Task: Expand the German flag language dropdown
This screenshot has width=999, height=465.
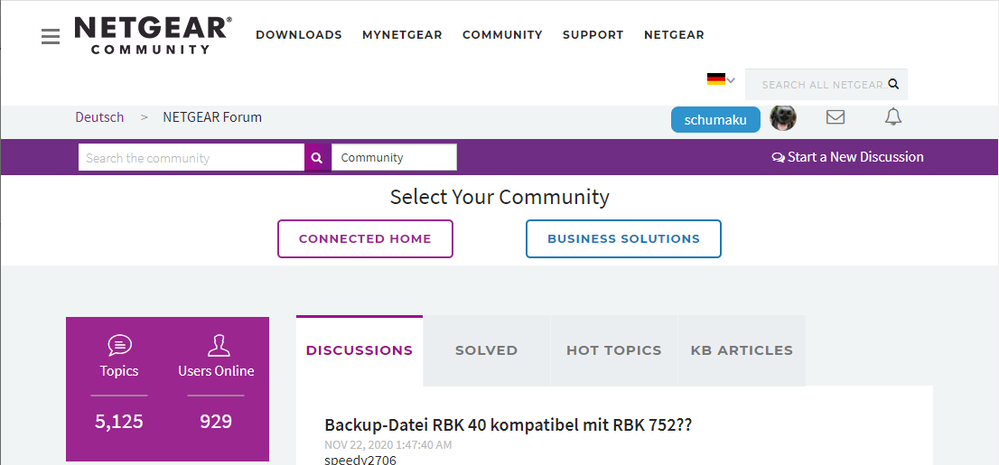Action: click(720, 80)
